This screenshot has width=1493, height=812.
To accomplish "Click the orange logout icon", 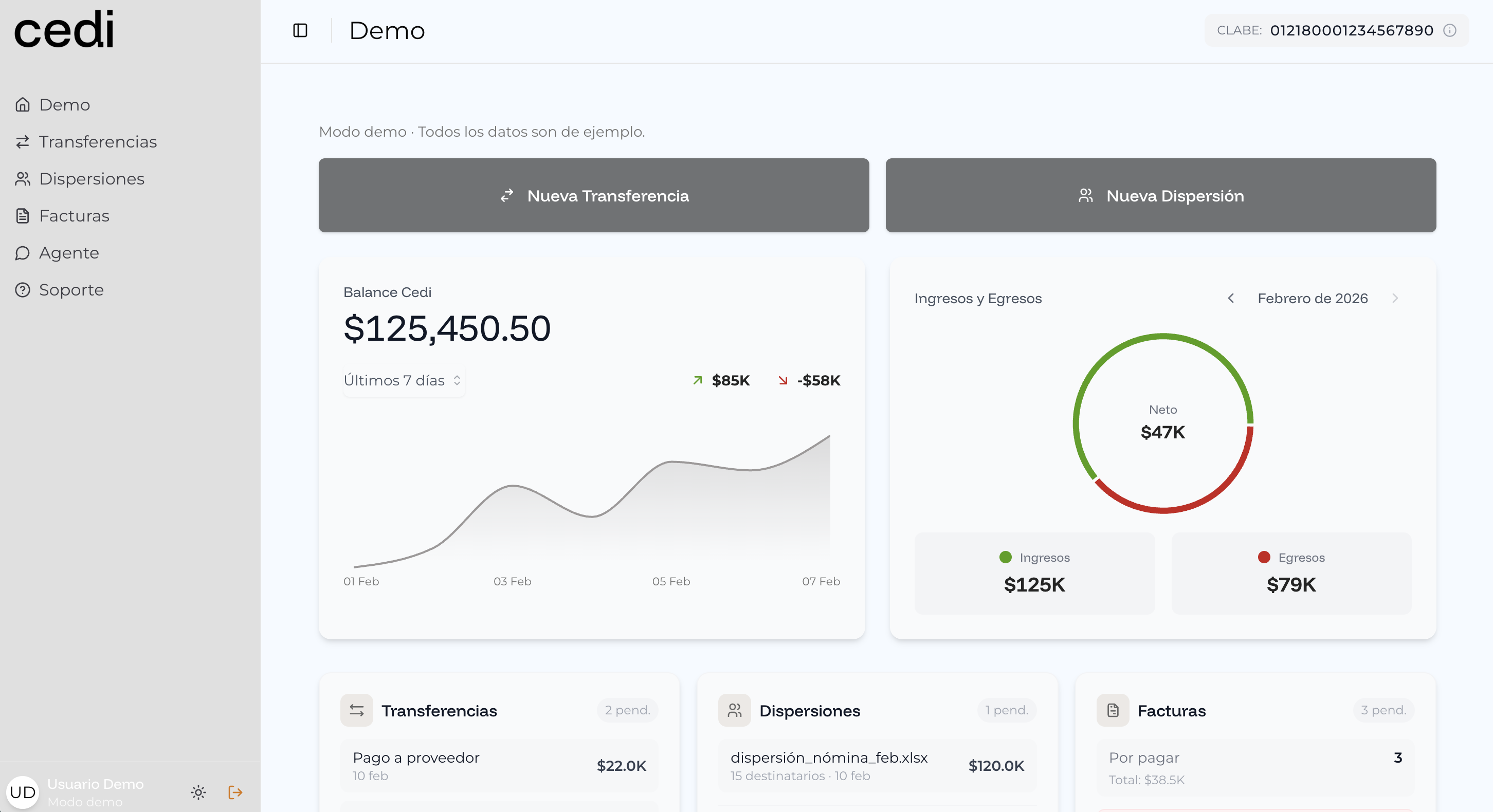I will 235,792.
